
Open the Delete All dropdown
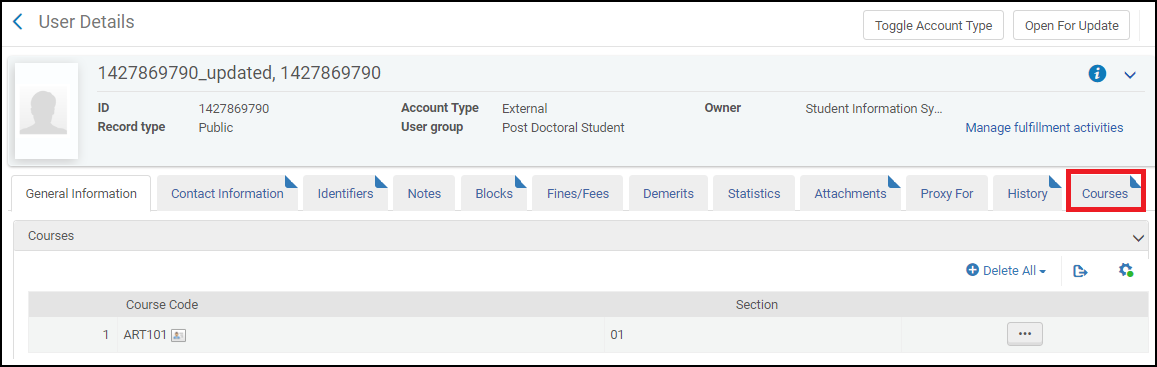pyautogui.click(x=1014, y=271)
